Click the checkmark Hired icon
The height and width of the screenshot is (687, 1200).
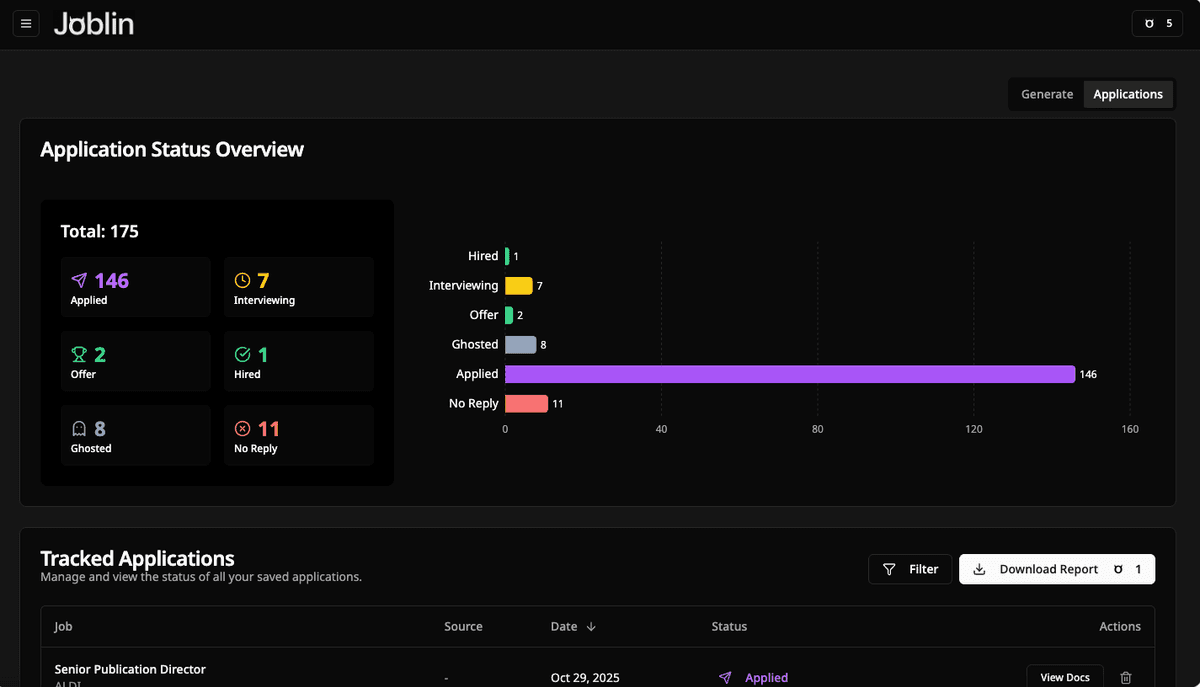pos(242,355)
